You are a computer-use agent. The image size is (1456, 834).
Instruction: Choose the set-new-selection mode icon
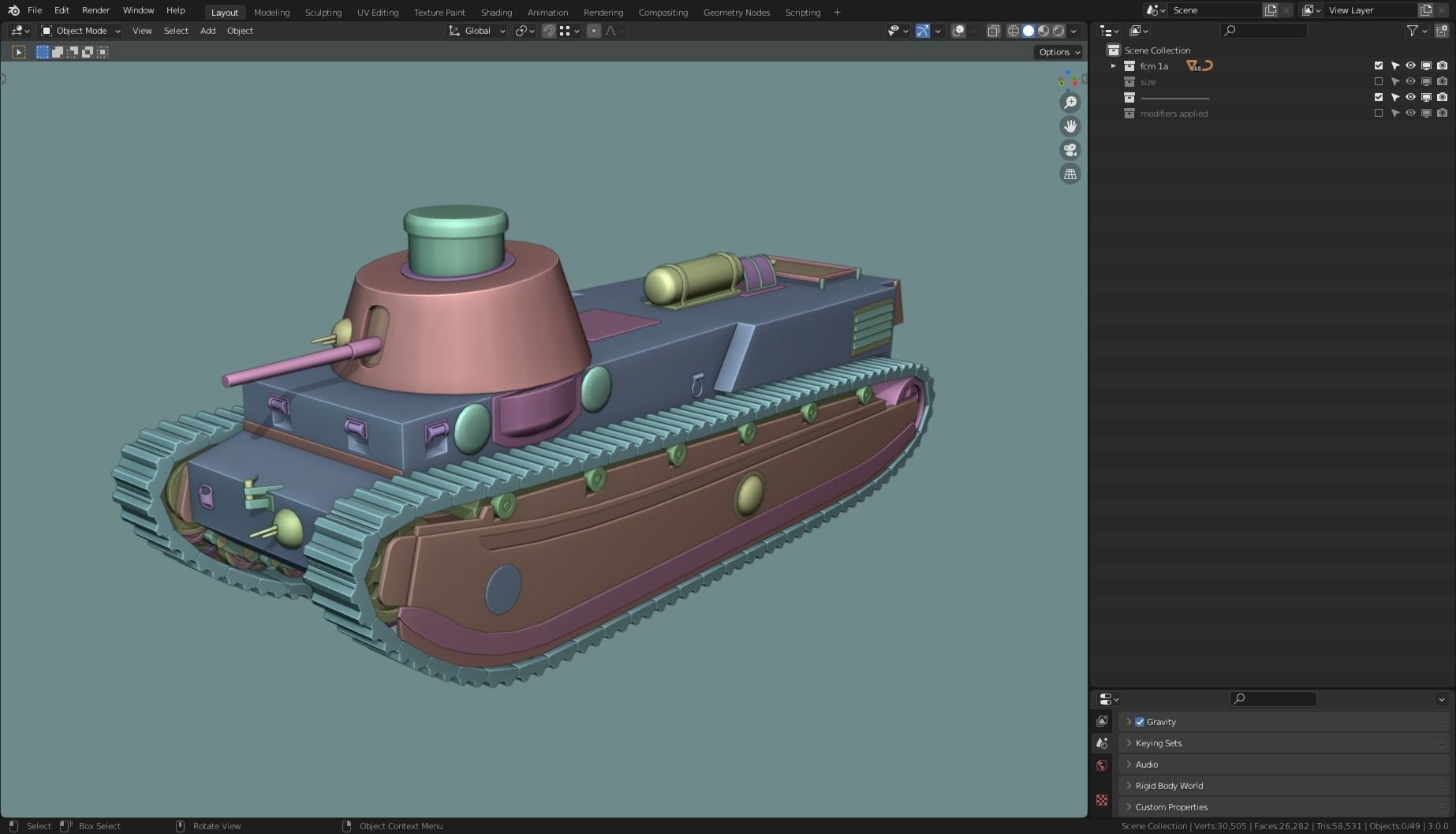[x=43, y=52]
